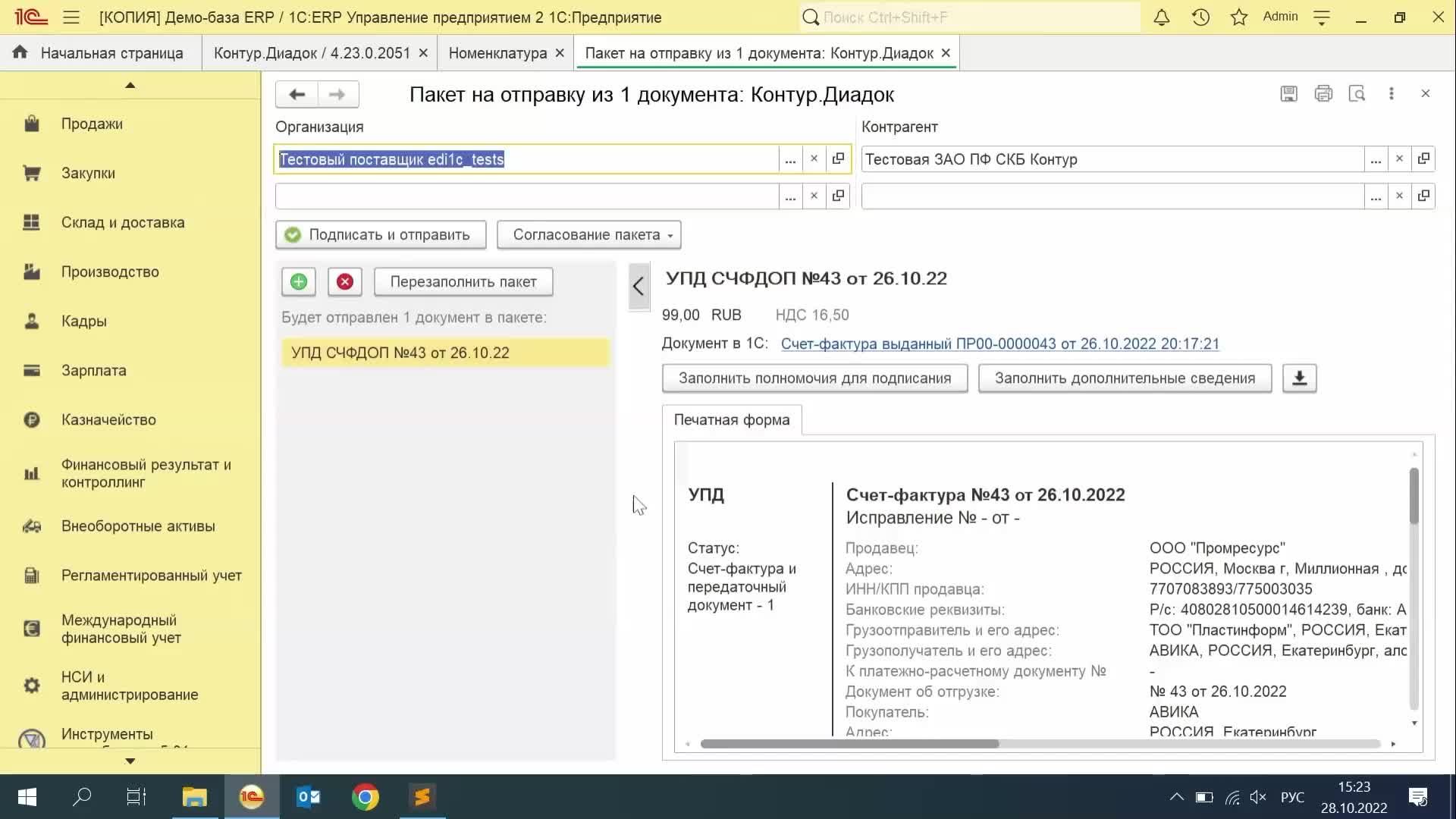Image resolution: width=1456 pixels, height=819 pixels.
Task: Click the print form vertical scrollbar
Action: (x=1414, y=496)
